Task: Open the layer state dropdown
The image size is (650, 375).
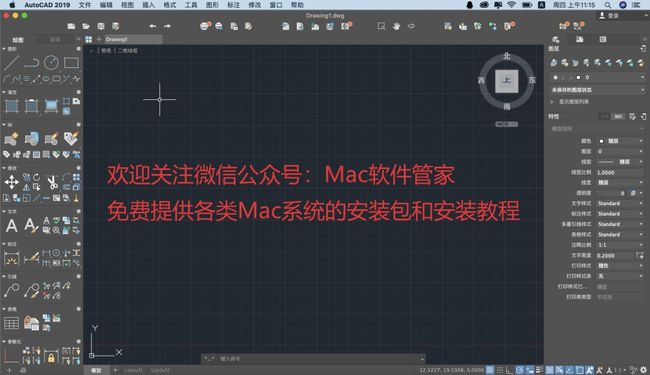Action: (x=597, y=90)
